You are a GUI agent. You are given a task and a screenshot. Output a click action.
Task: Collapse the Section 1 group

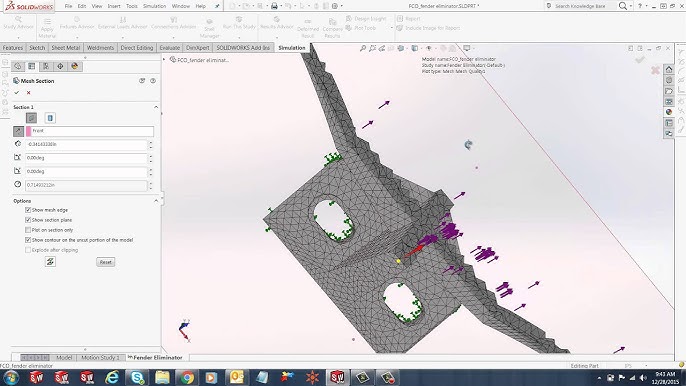coord(156,107)
